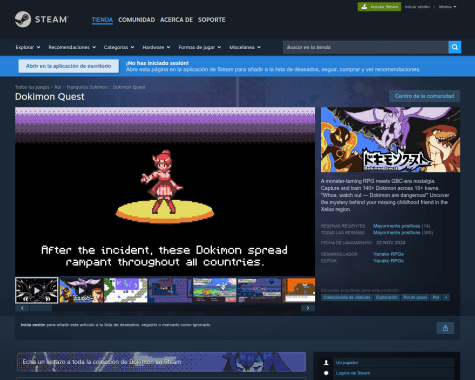Click the Instalar Steam button
The width and height of the screenshot is (475, 380).
pos(379,7)
